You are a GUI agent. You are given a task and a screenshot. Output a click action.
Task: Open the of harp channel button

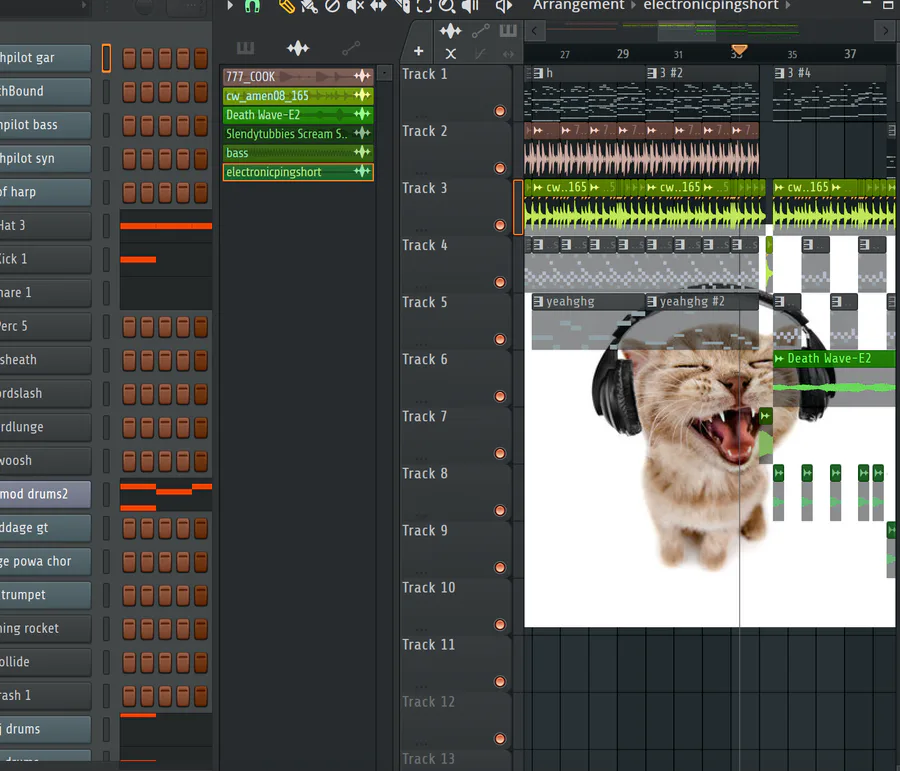[x=45, y=192]
